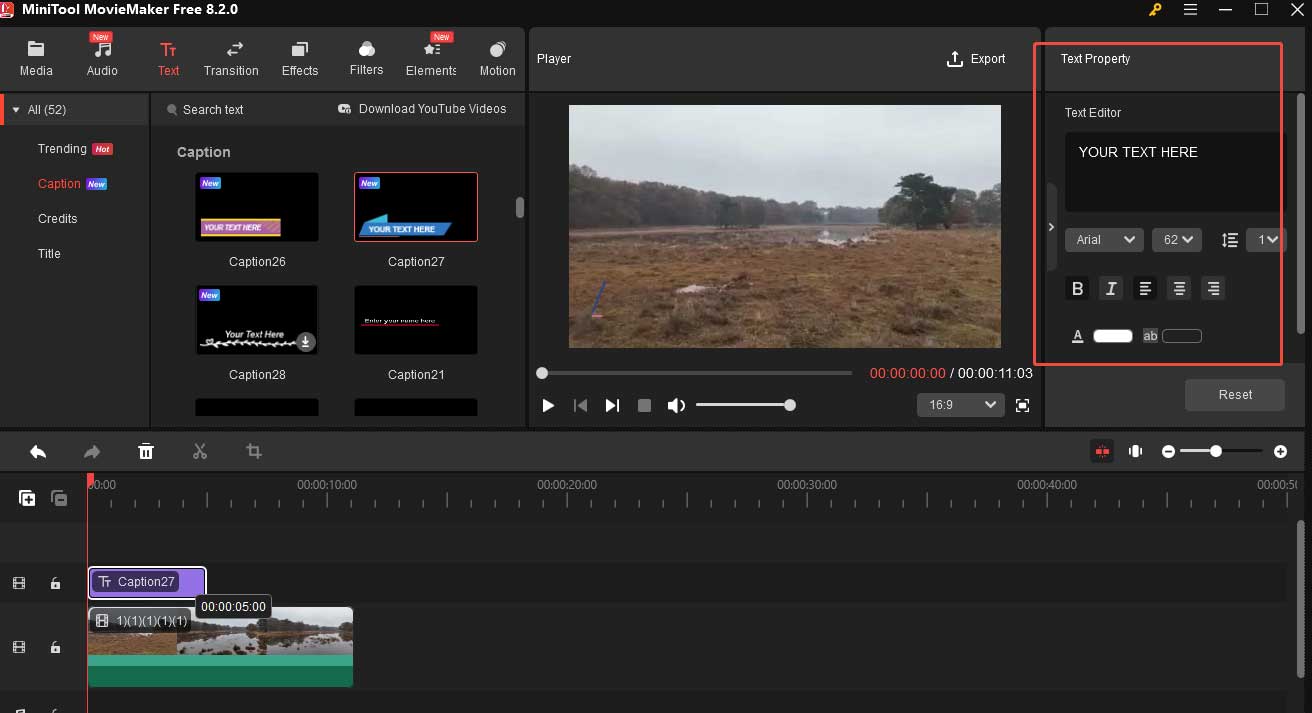Delete the selected clip
The width and height of the screenshot is (1312, 713).
point(146,452)
